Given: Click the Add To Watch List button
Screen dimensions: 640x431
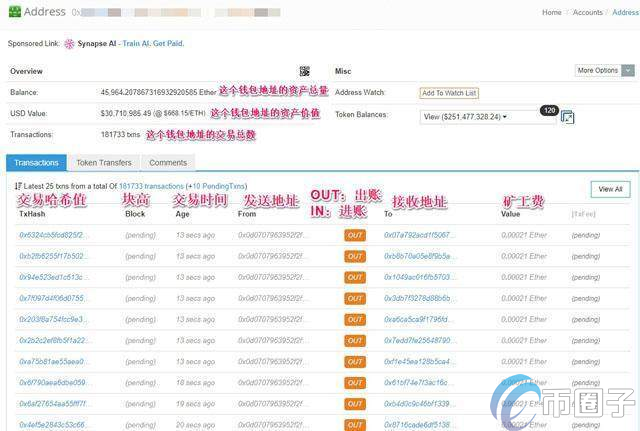Looking at the screenshot, I should coord(449,93).
